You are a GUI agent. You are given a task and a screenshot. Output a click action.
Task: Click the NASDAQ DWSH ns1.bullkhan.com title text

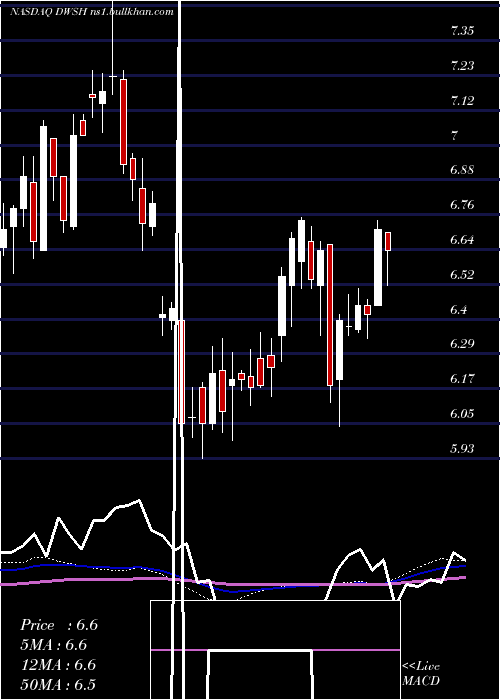[x=92, y=12]
